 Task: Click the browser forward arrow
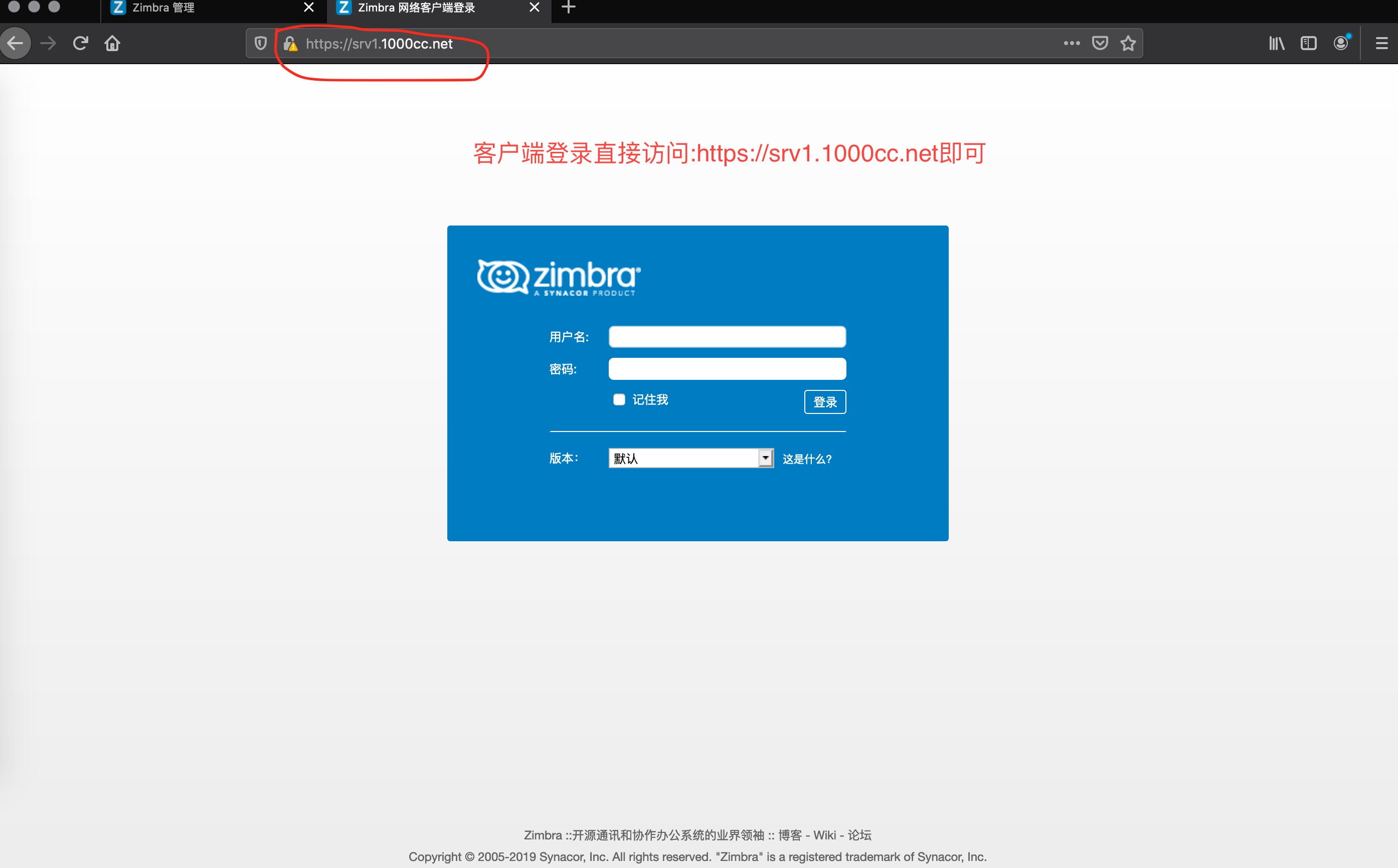click(x=48, y=43)
